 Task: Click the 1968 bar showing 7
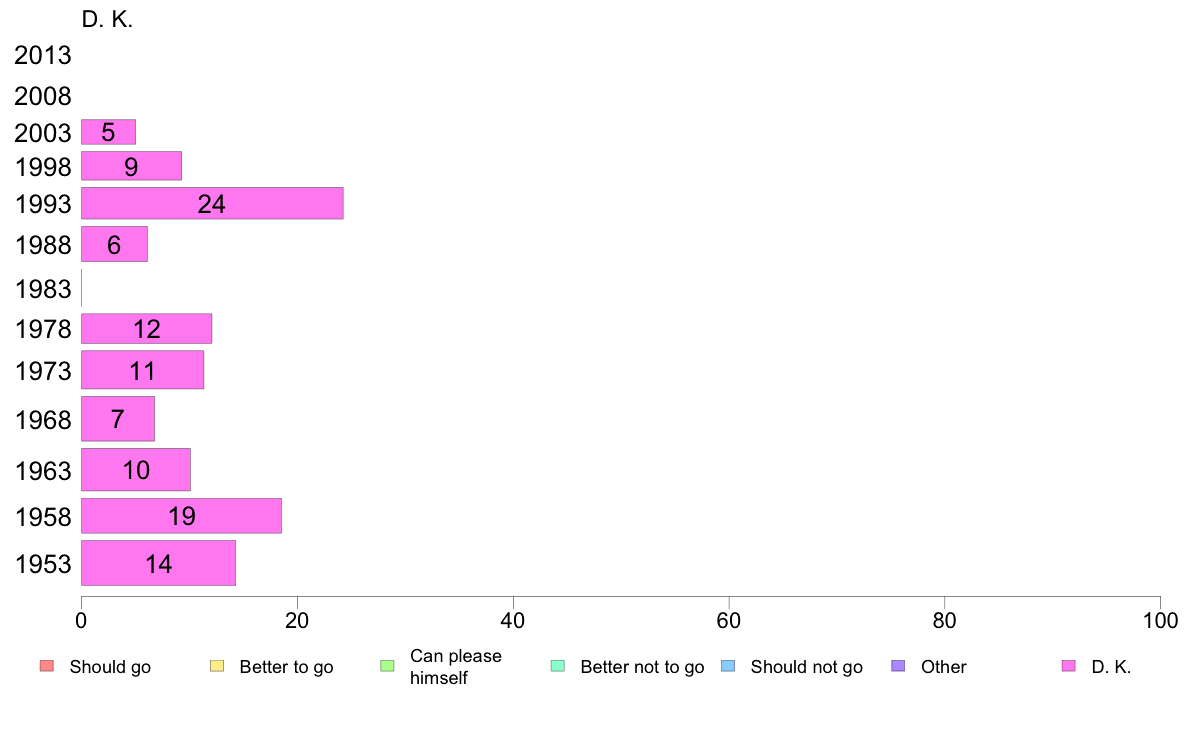pos(117,418)
